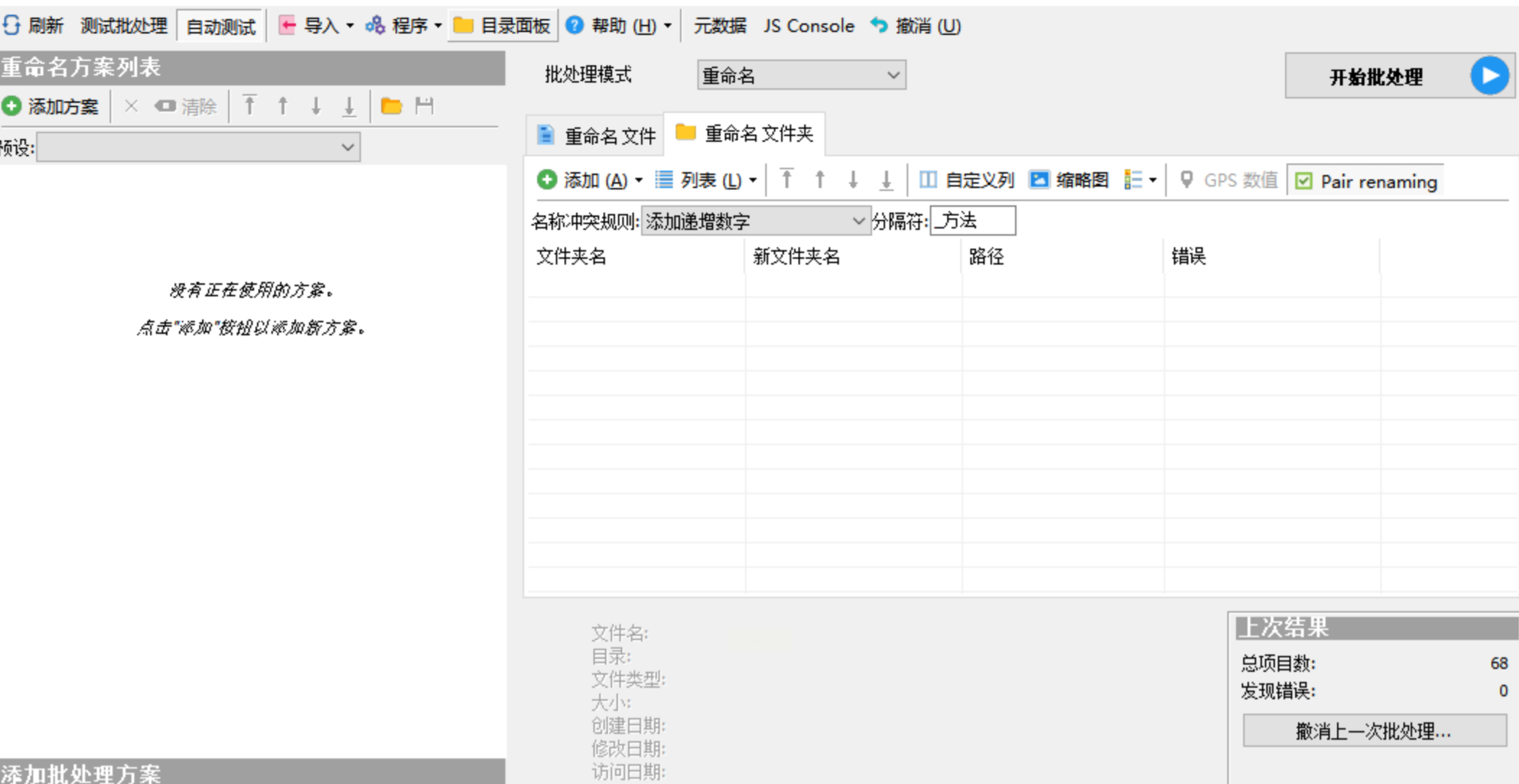The height and width of the screenshot is (784, 1519).
Task: Open the Help (H) menu
Action: click(x=619, y=26)
